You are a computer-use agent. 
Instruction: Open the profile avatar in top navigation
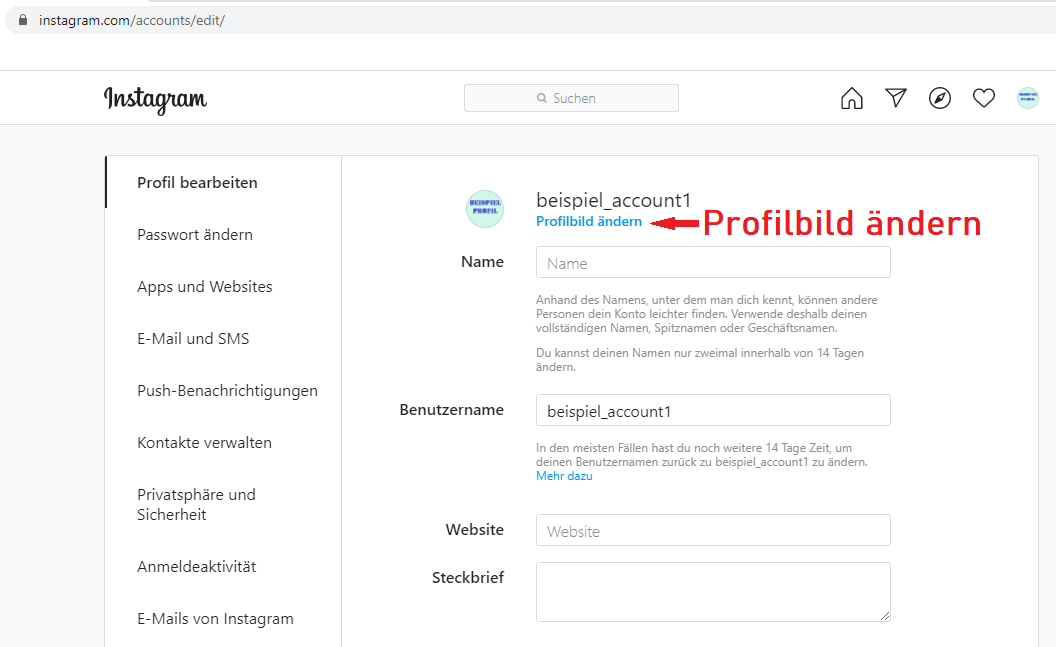(x=1027, y=98)
